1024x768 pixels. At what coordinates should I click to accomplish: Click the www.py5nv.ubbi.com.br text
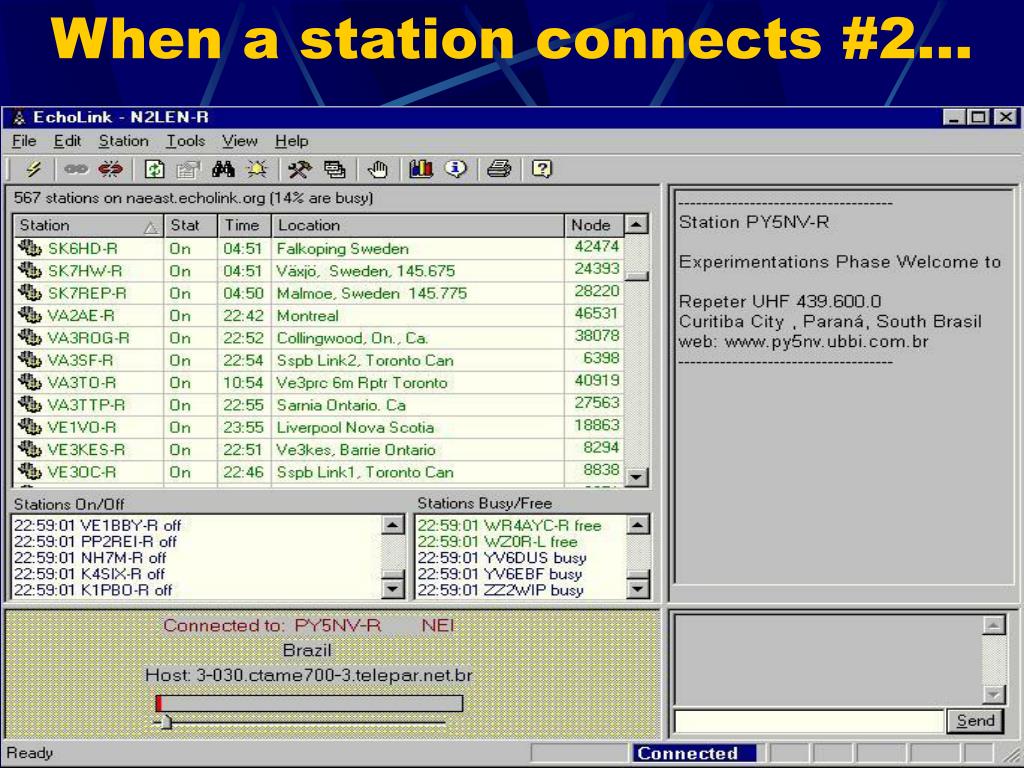826,342
